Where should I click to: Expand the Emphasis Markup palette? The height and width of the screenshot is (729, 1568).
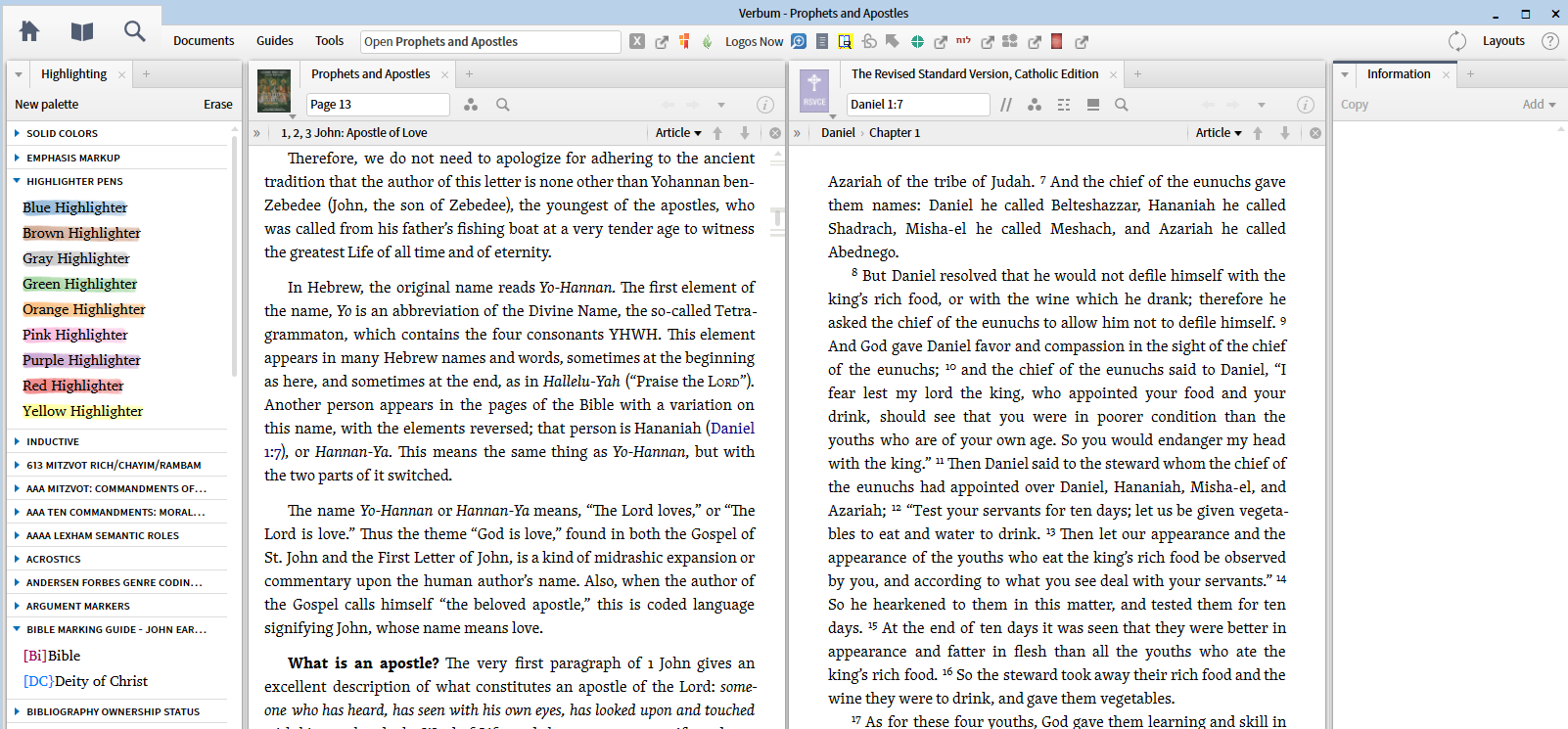17,158
